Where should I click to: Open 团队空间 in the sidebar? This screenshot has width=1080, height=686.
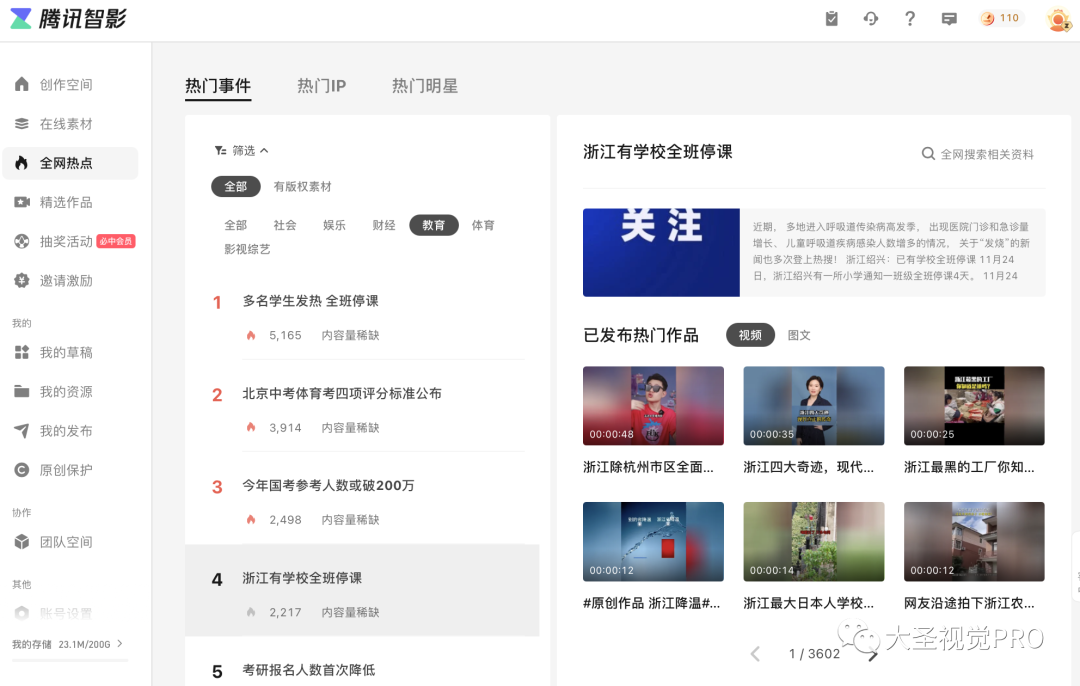66,542
